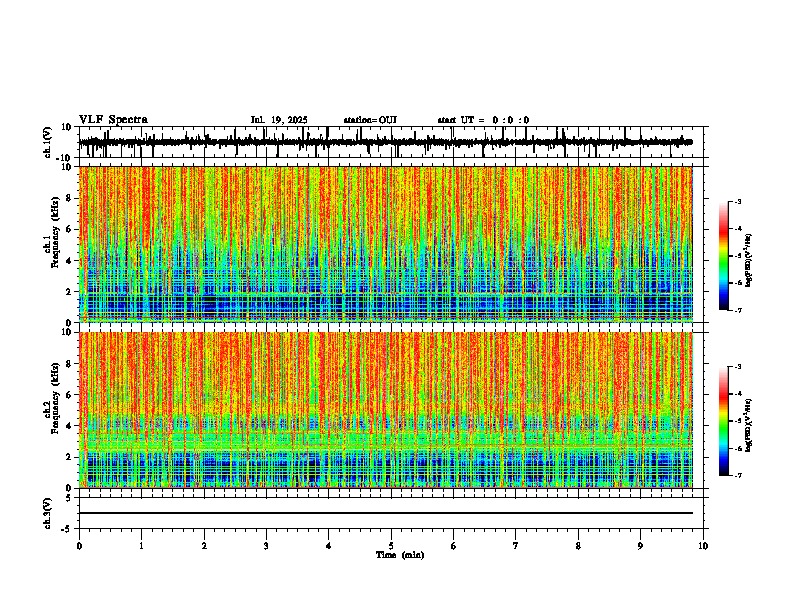Click the time axis tick label '3'
The image size is (792, 612).
click(x=266, y=546)
